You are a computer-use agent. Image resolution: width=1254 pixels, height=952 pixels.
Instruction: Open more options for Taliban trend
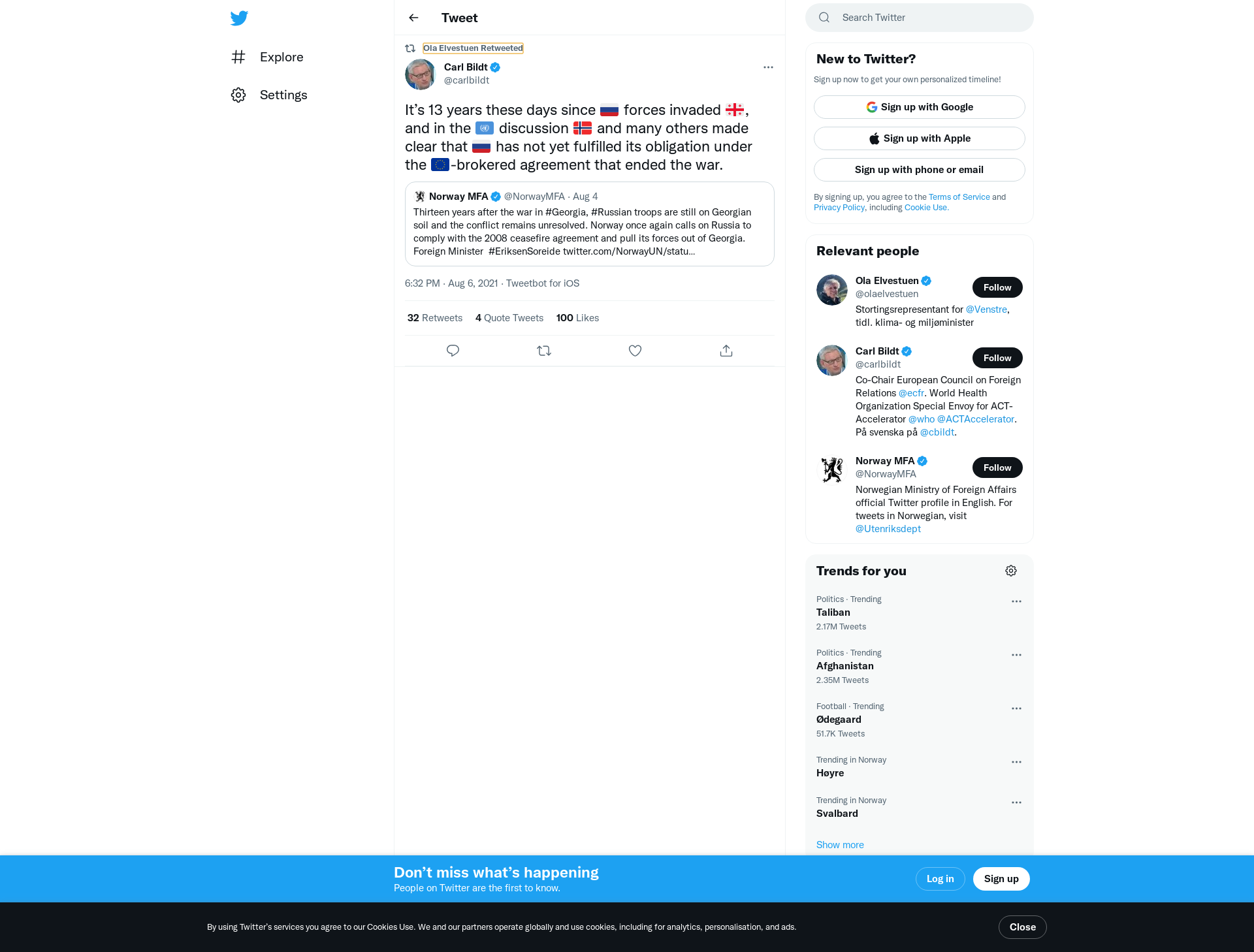[1016, 601]
